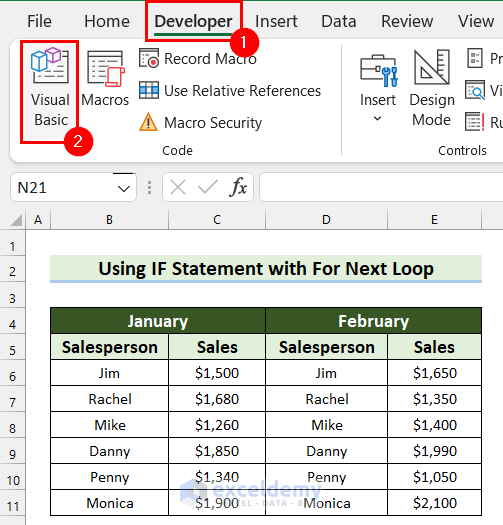
Task: Open Macro Security settings
Action: click(x=200, y=123)
